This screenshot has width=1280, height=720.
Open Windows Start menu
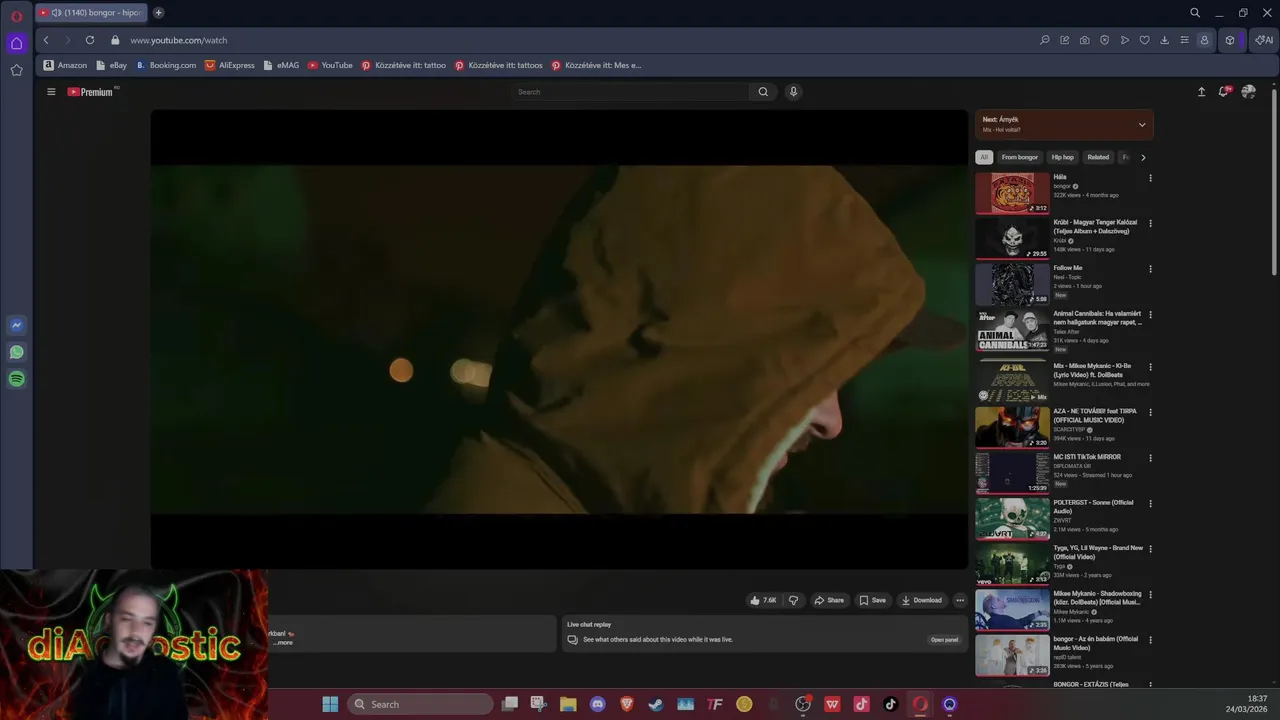[330, 704]
